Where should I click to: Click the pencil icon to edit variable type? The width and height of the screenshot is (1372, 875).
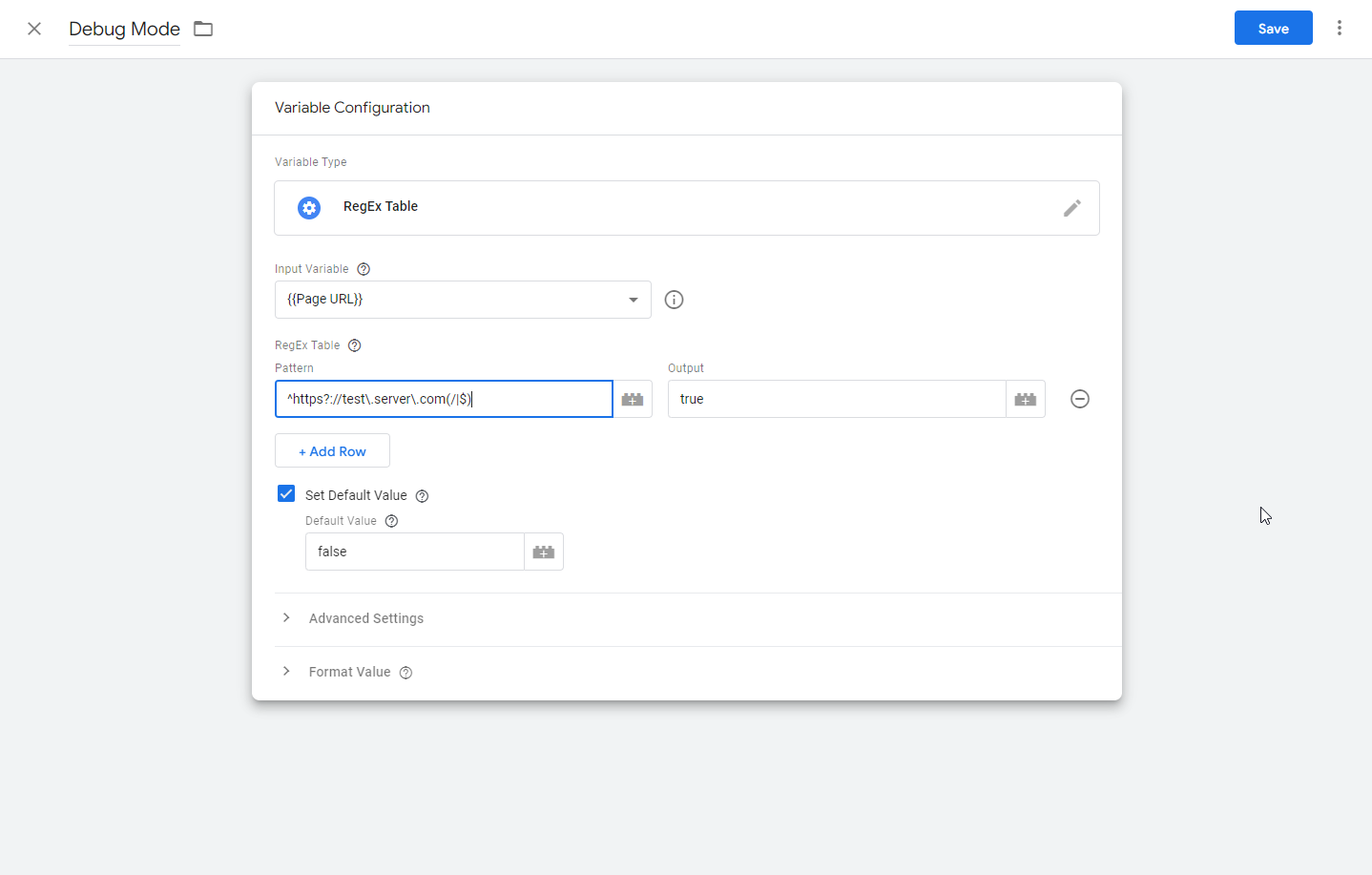coord(1072,208)
